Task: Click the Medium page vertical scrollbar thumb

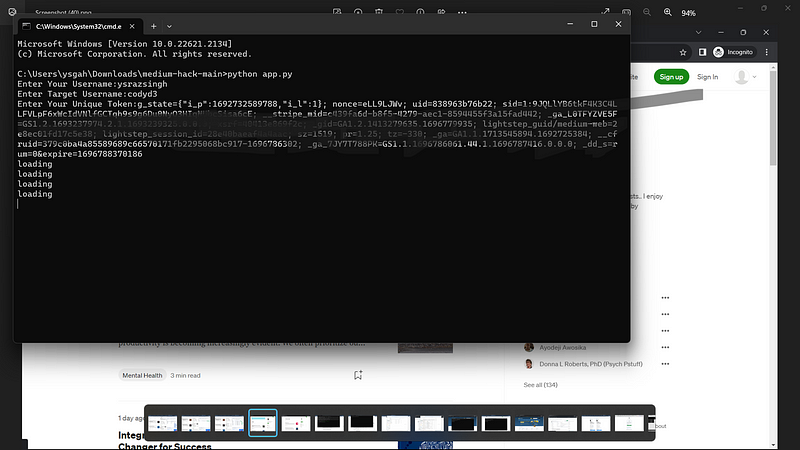Action: 773,118
